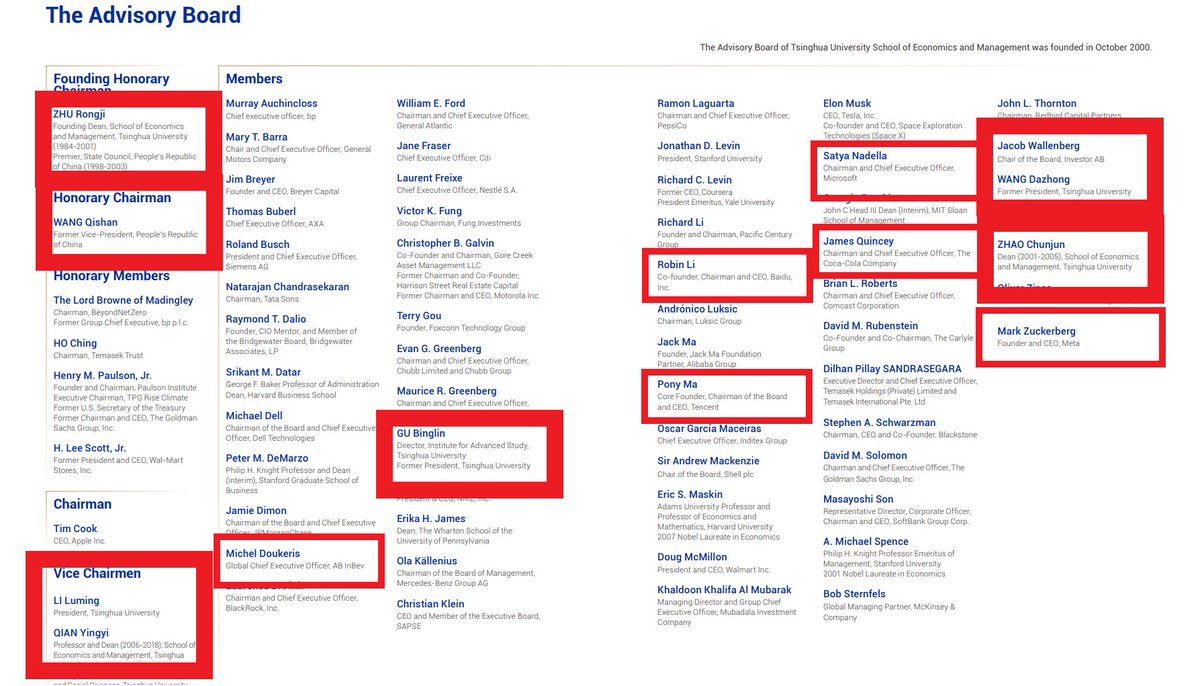Image resolution: width=1200 pixels, height=686 pixels.
Task: Click Jacob Wallenberg
Action: [x=1039, y=146]
